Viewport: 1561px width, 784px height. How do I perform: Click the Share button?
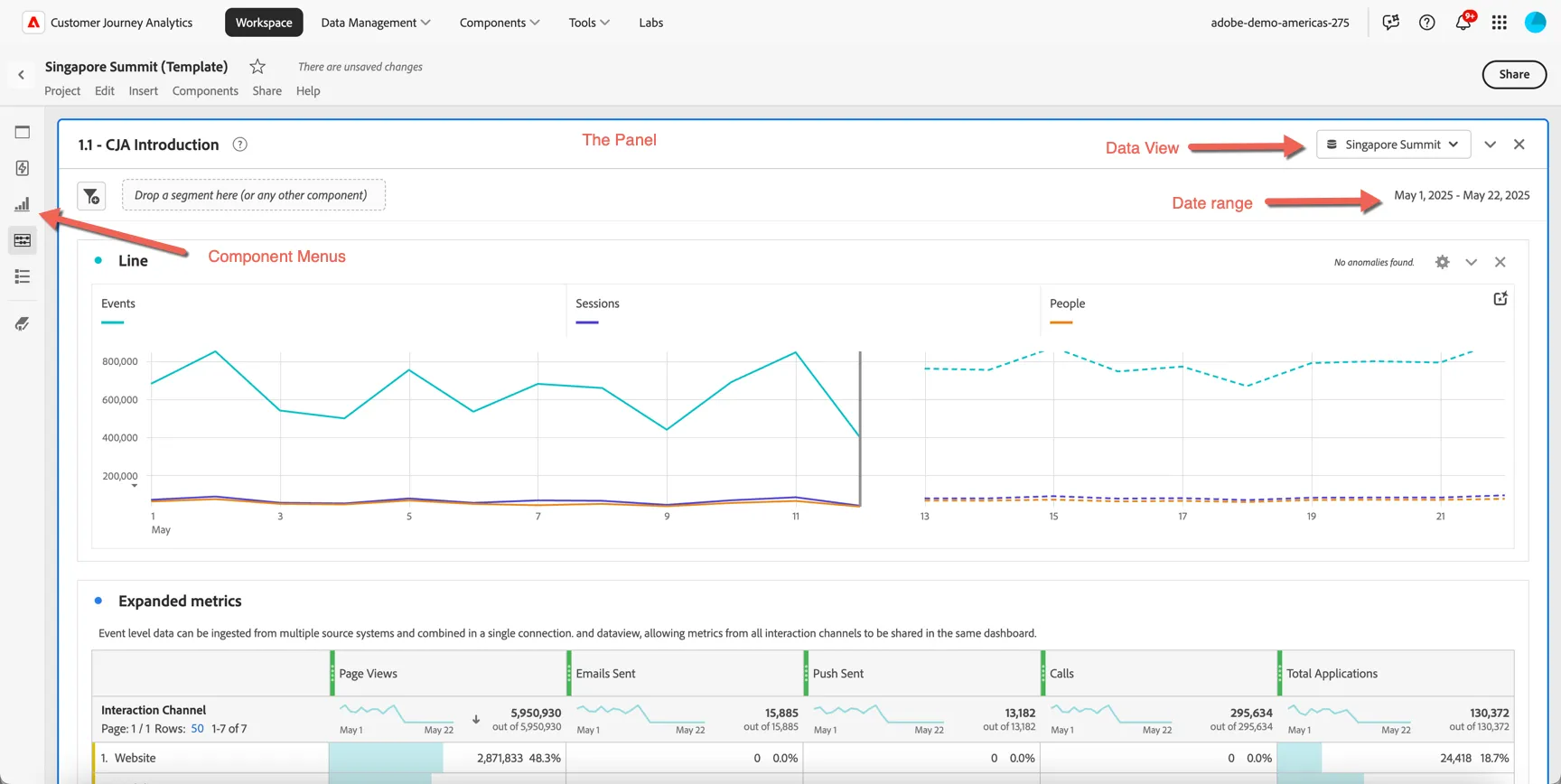1514,74
